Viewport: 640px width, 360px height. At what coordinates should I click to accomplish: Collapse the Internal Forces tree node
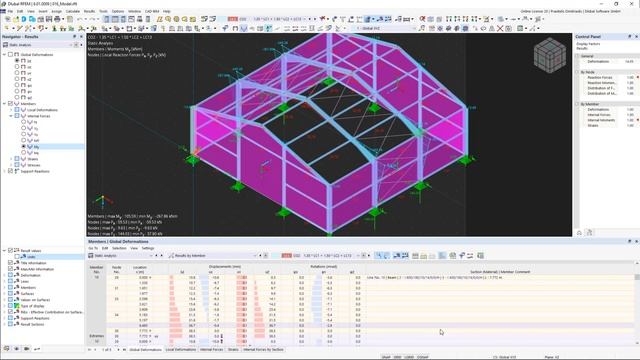pos(11,116)
